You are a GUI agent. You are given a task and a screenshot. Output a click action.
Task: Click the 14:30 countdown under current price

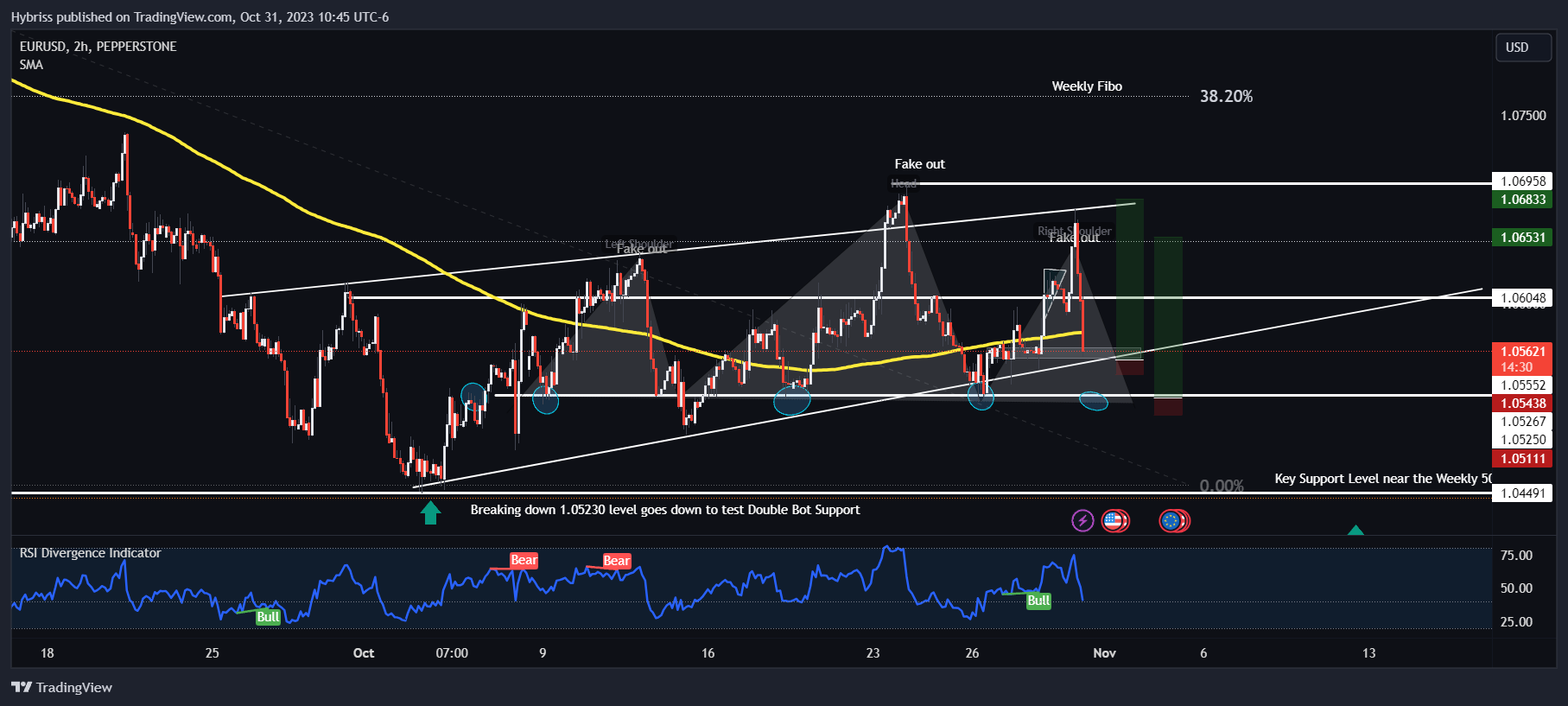point(1517,367)
